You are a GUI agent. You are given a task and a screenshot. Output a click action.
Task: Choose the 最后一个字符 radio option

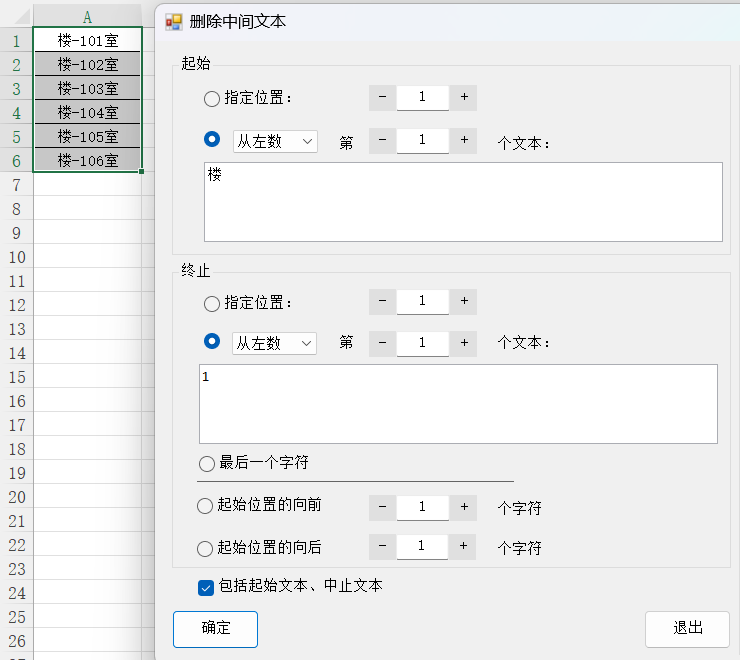tap(207, 463)
